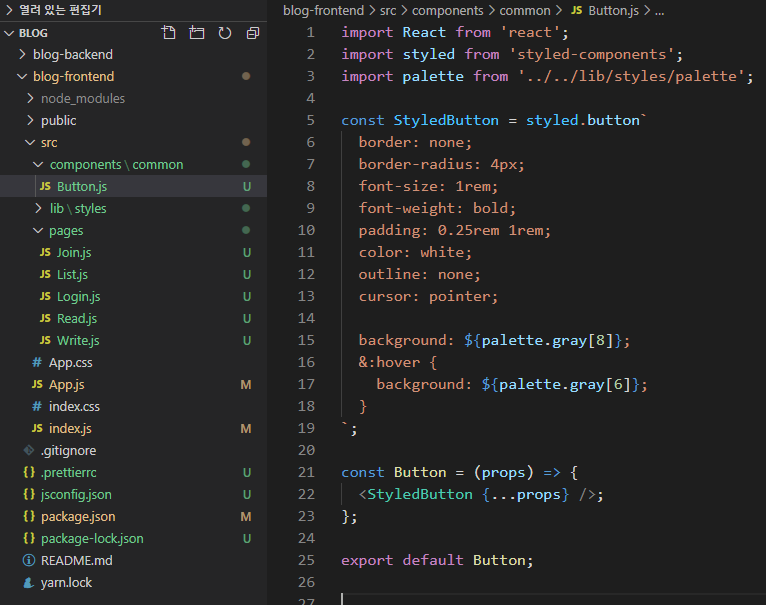Click palette.gray[8] on line 15
Viewport: 766px width, 605px height.
[547, 340]
